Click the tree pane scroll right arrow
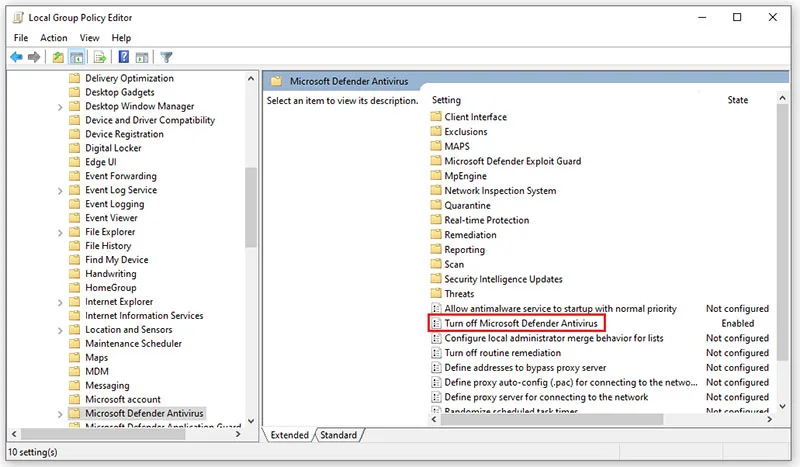This screenshot has height=467, width=800. (x=238, y=434)
